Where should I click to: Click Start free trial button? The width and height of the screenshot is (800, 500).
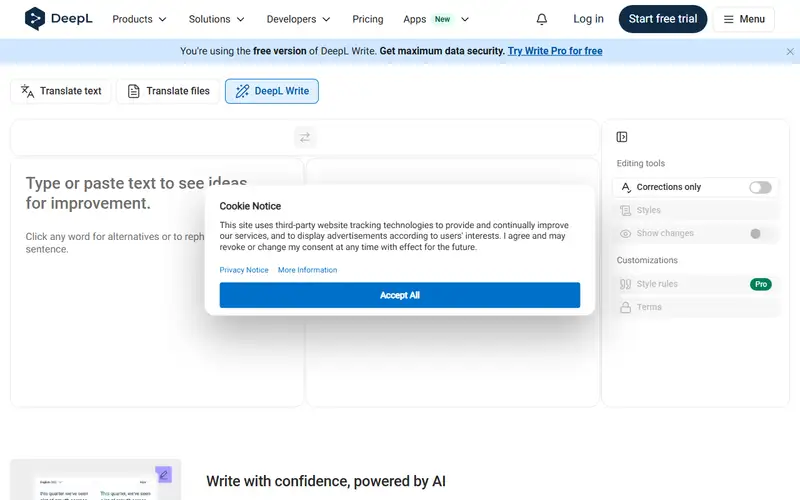663,19
